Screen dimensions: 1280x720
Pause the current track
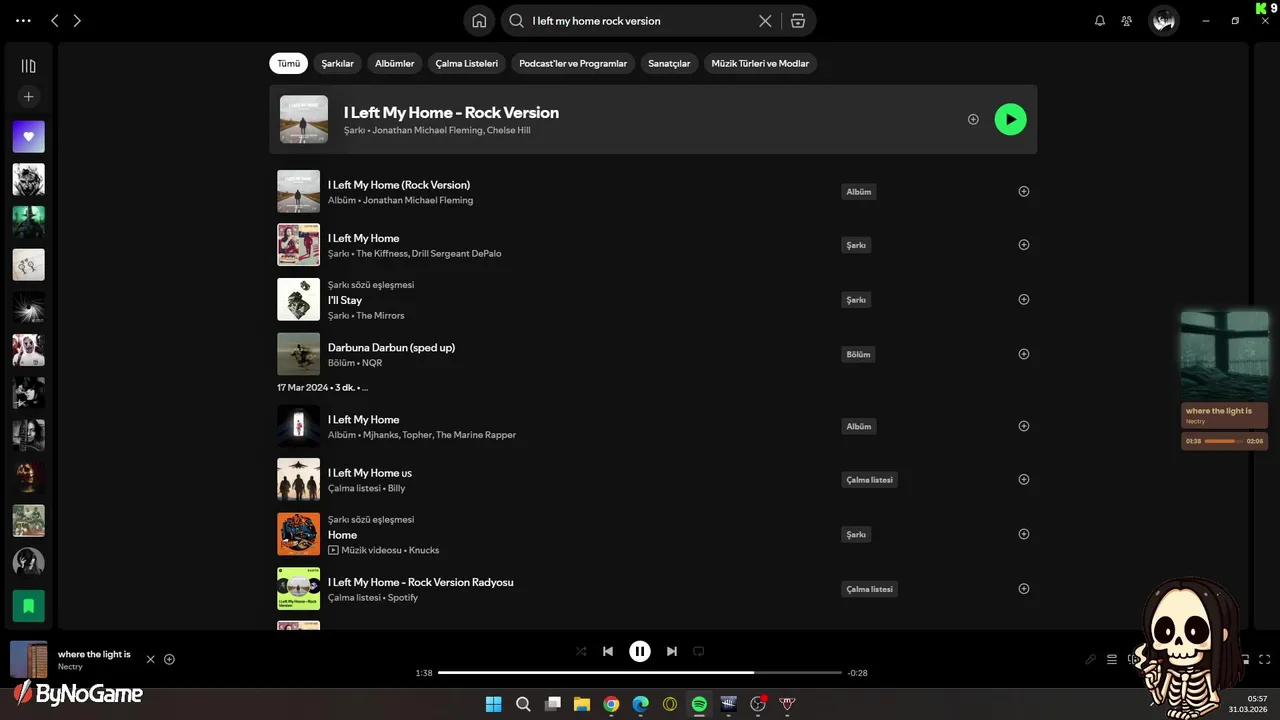640,651
